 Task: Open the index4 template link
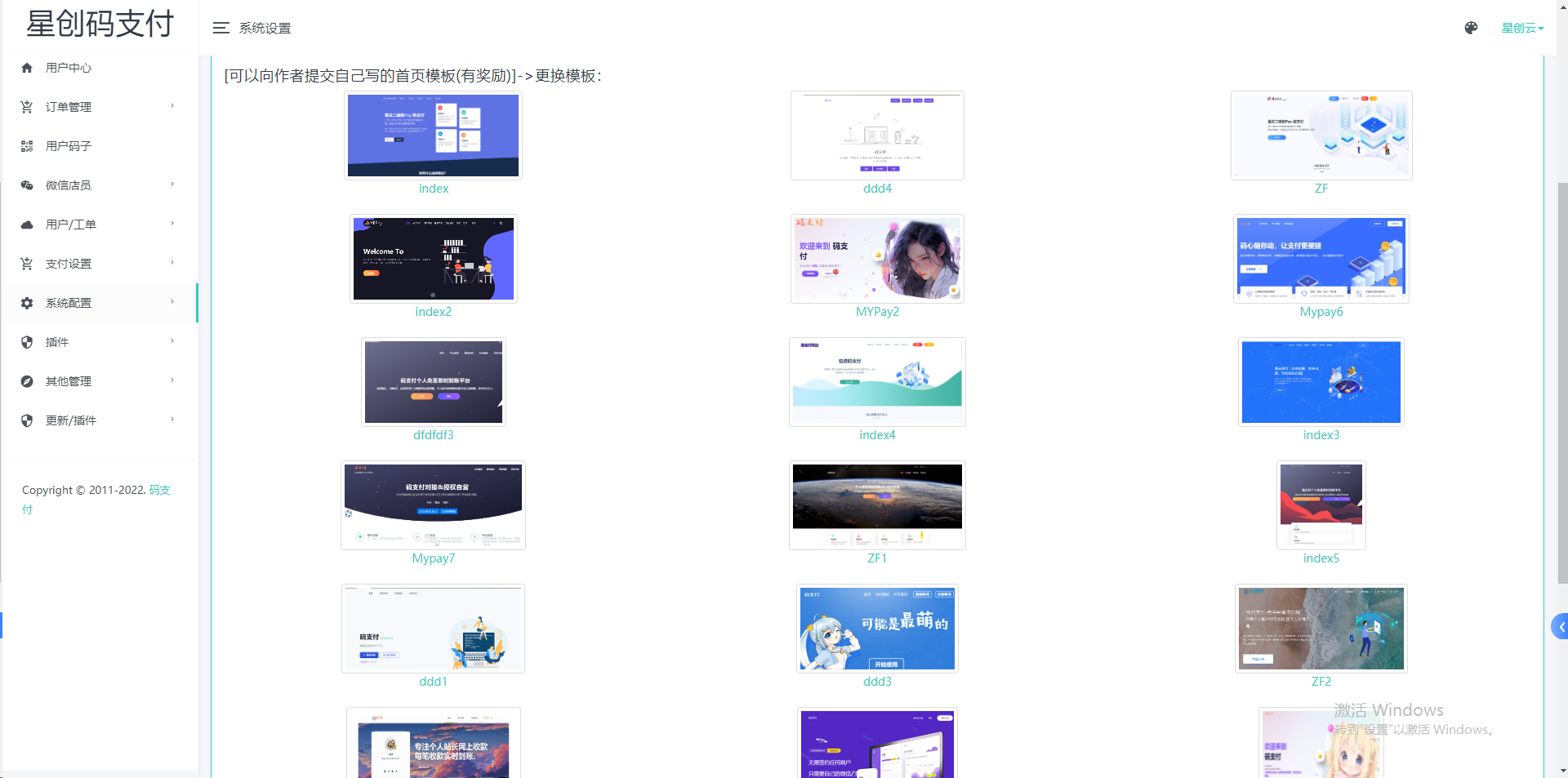(876, 434)
